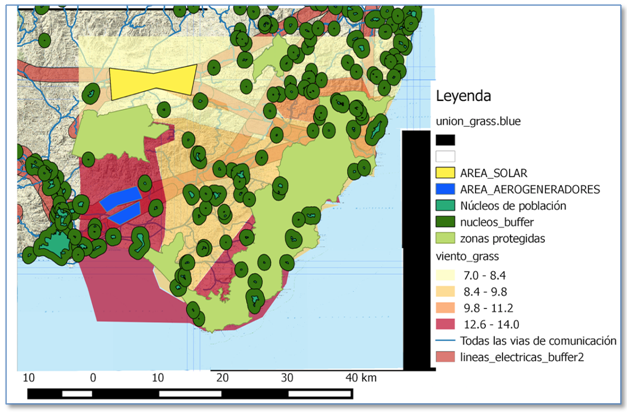This screenshot has height=412, width=627.
Task: Select the teal Núcleos de población swatch
Action: click(x=445, y=205)
